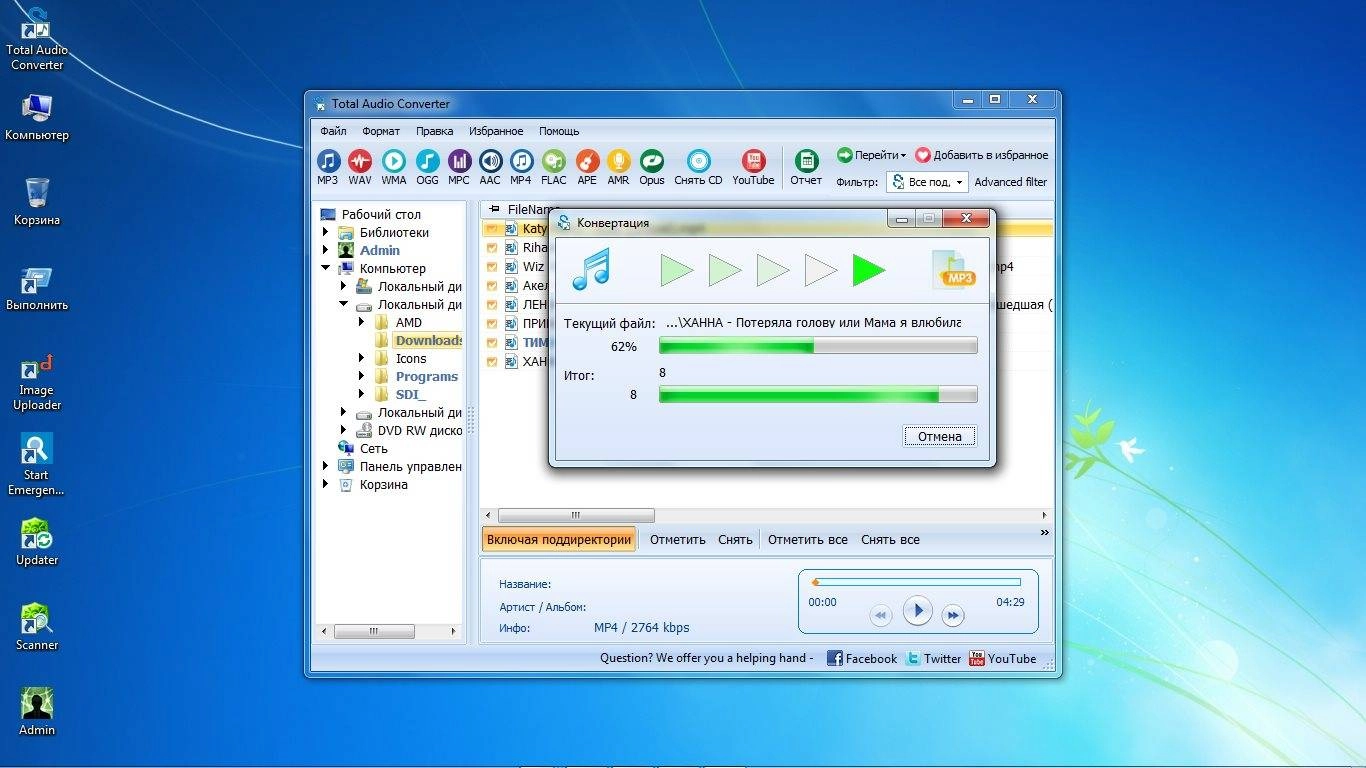Launch Image Uploader from desktop
The height and width of the screenshot is (768, 1366).
(x=37, y=382)
